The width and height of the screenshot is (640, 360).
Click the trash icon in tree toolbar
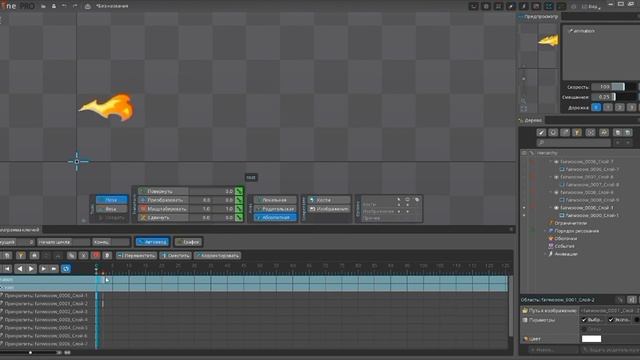628,132
